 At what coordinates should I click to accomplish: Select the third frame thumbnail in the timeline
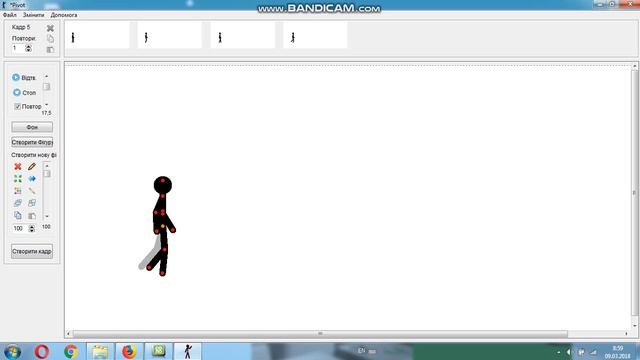(243, 35)
